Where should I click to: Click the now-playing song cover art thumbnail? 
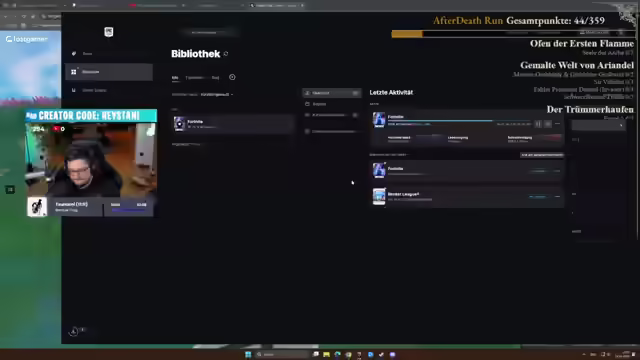pos(37,207)
